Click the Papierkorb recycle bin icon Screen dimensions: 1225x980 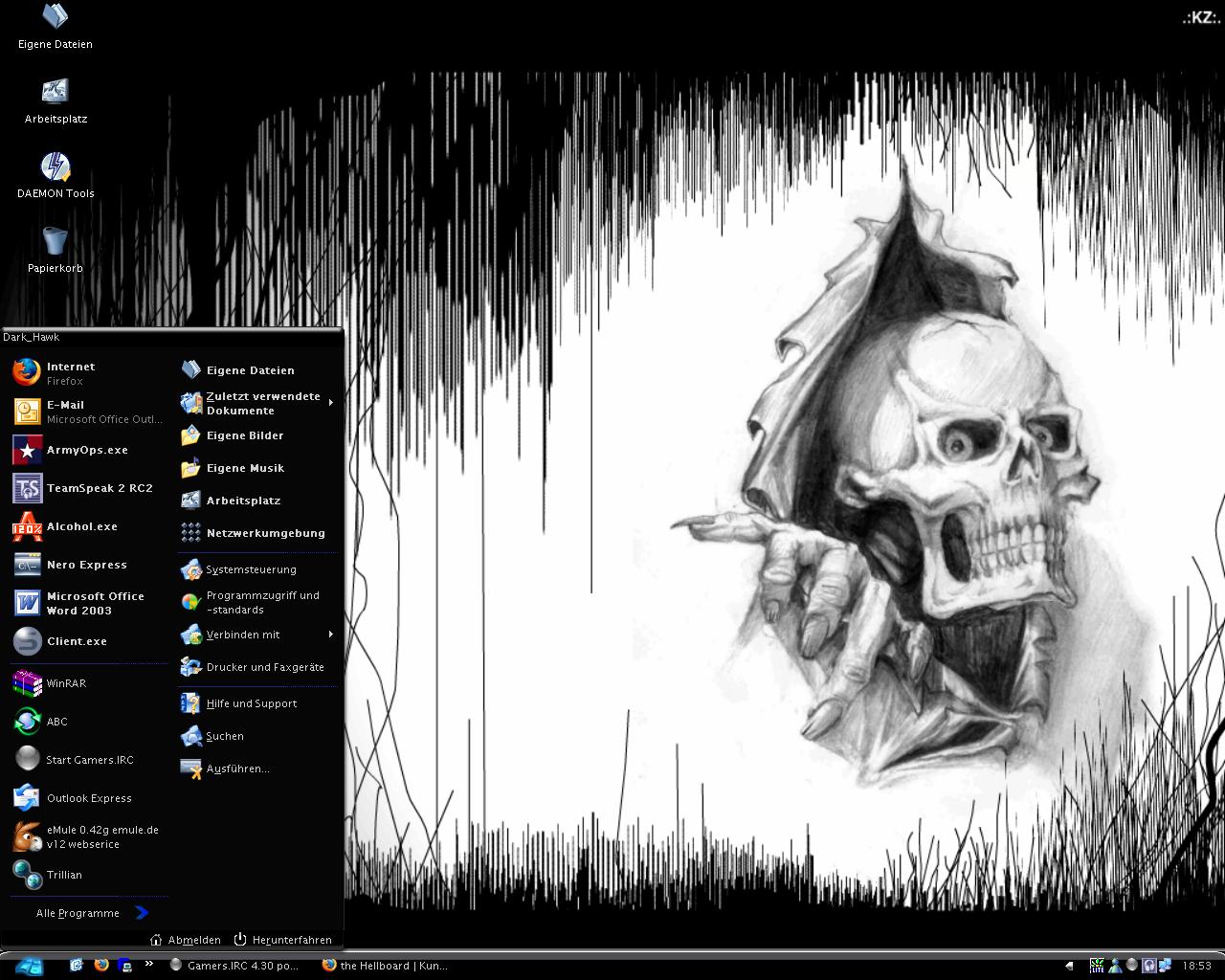pyautogui.click(x=56, y=249)
